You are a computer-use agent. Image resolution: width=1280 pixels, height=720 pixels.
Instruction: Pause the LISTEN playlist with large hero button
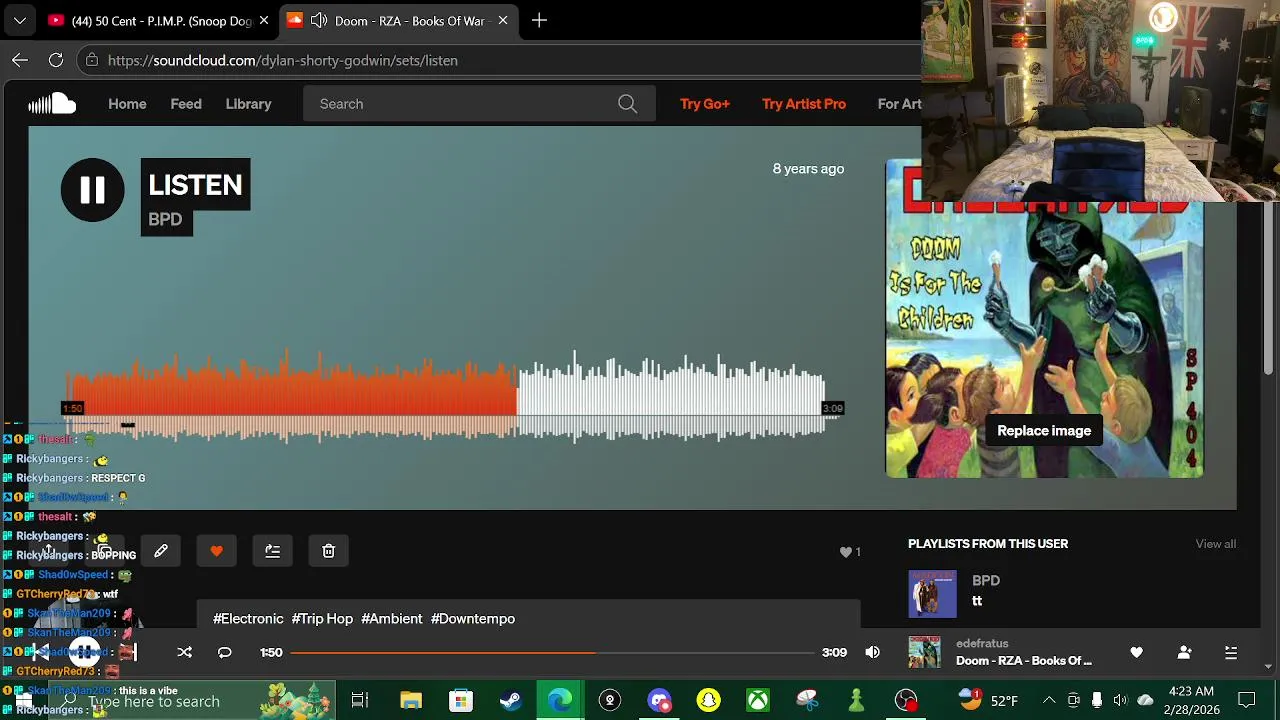(x=92, y=190)
